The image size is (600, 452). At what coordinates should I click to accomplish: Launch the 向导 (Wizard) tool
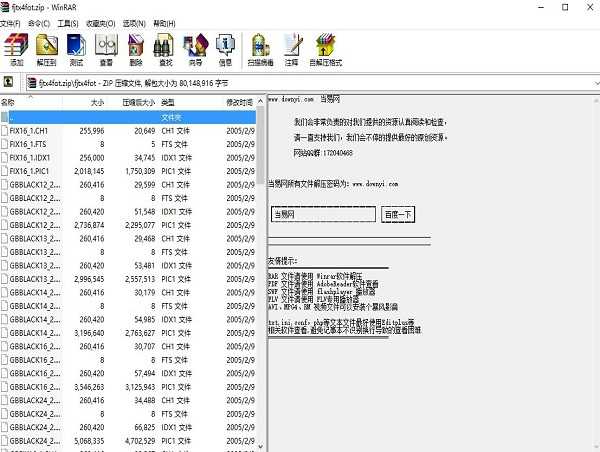[196, 47]
